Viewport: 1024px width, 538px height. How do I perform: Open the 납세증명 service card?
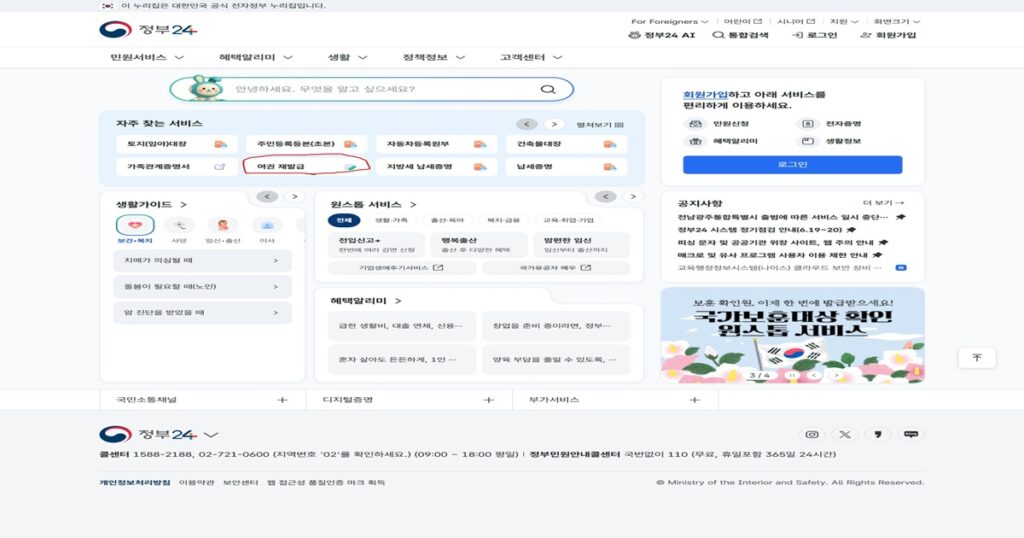(x=566, y=166)
